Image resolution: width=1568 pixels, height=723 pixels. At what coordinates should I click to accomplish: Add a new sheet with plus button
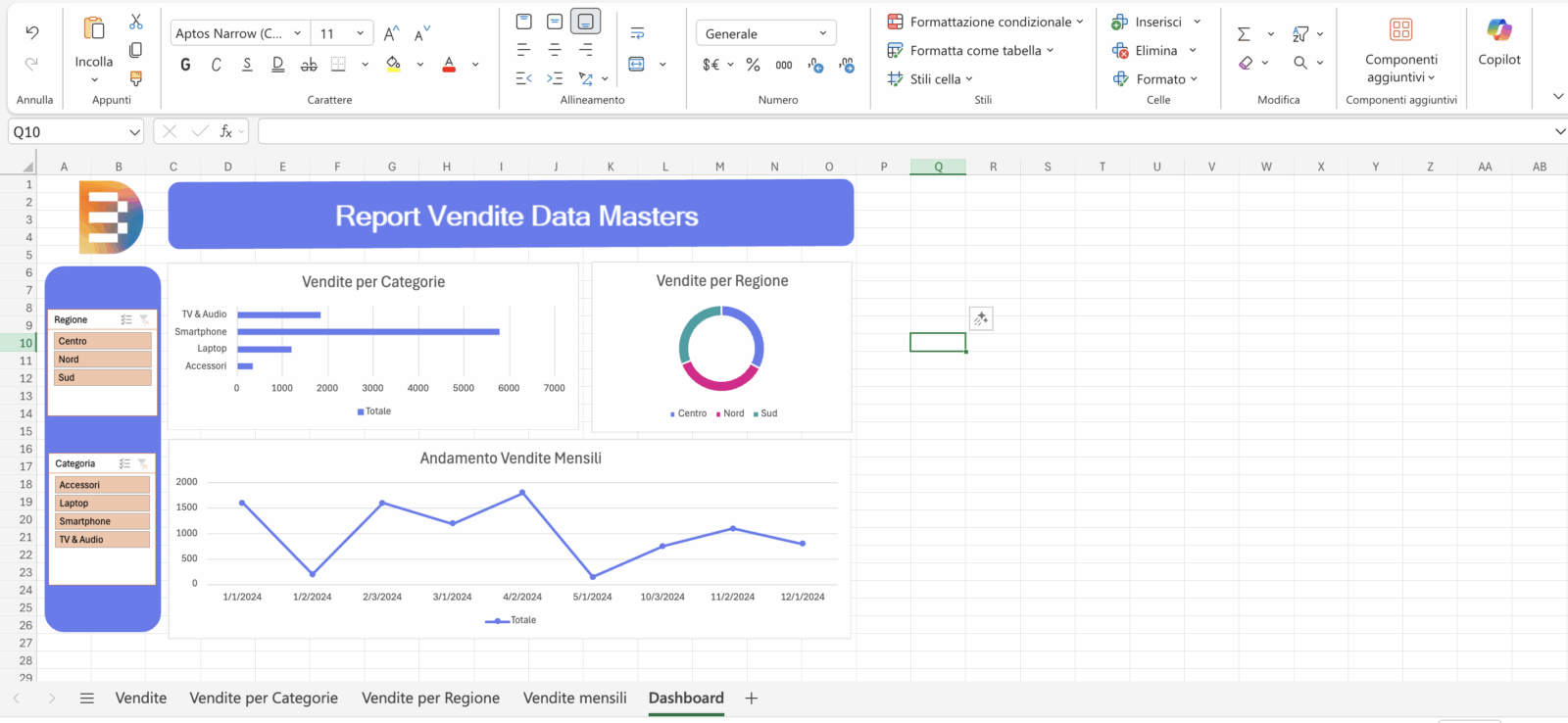coord(751,698)
